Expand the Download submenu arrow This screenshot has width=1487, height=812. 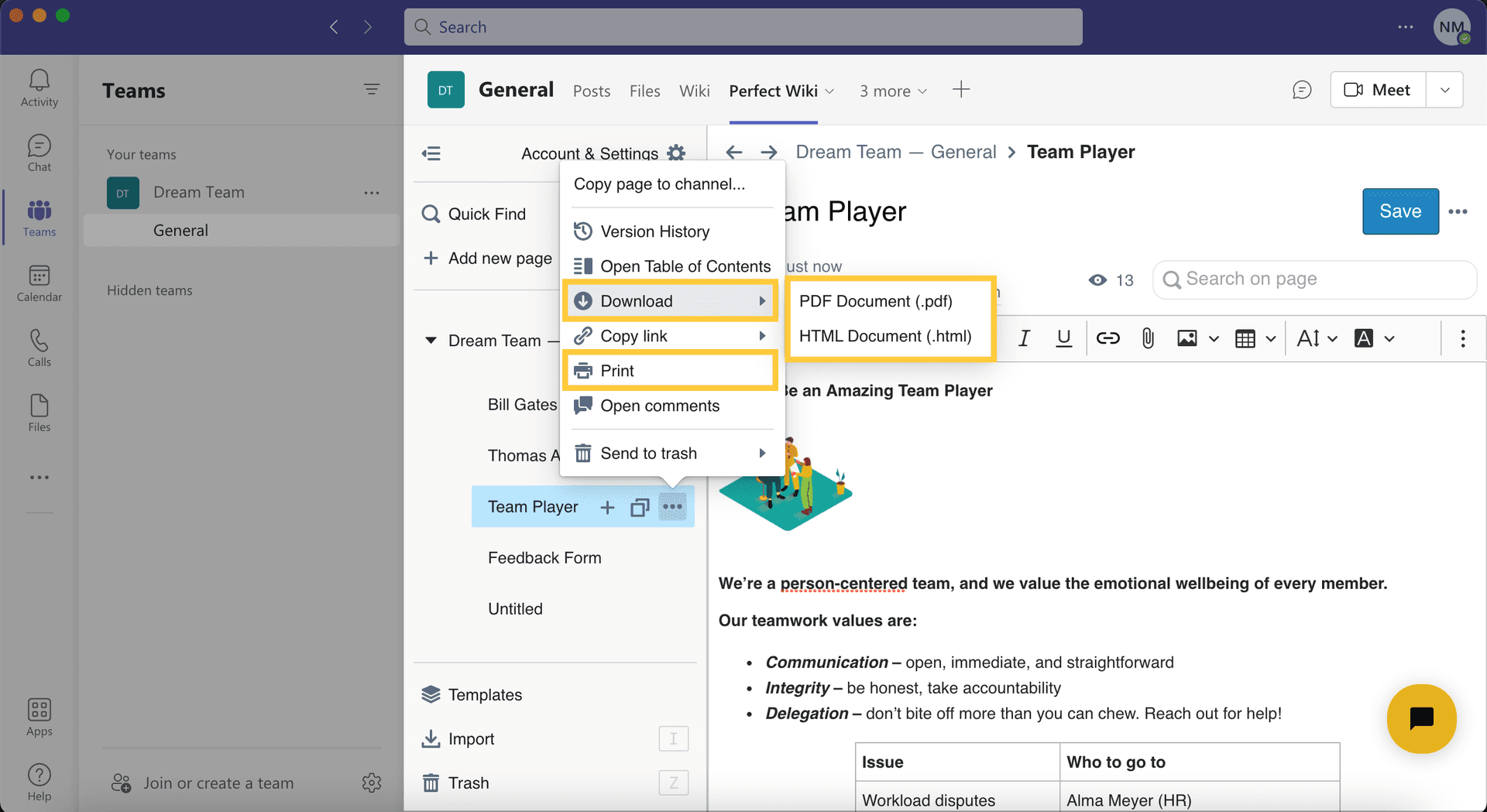763,301
